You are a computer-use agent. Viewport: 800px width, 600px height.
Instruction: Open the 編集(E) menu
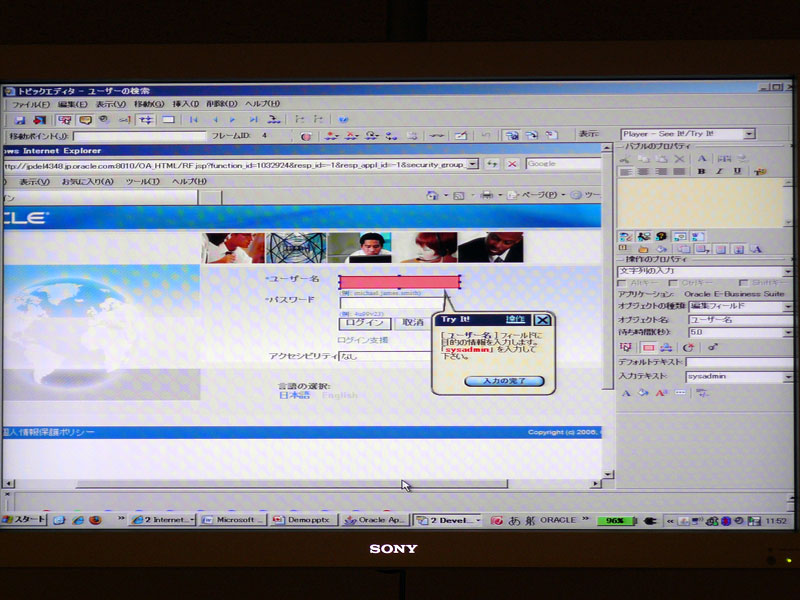(x=72, y=104)
